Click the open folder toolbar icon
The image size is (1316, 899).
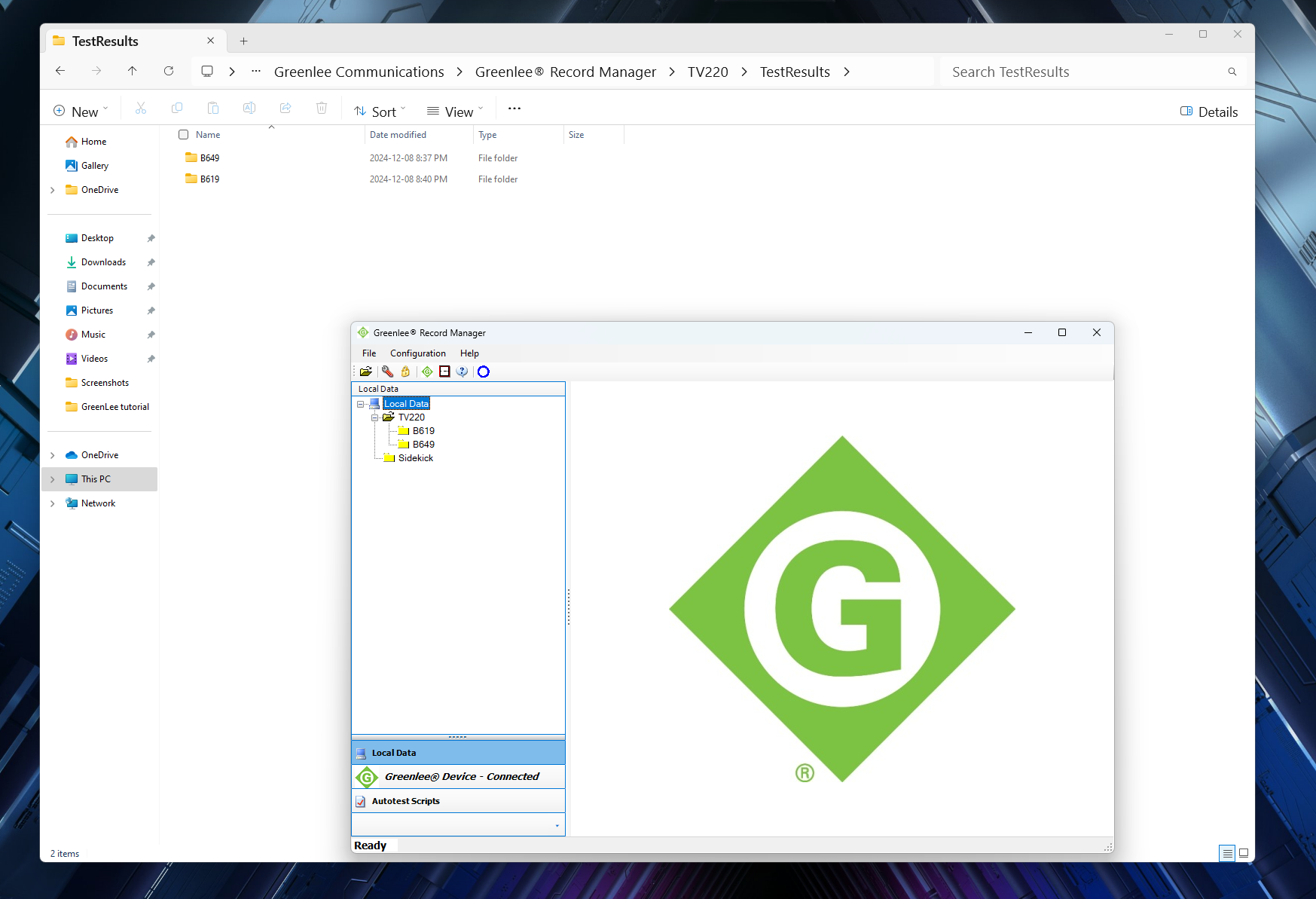(366, 372)
